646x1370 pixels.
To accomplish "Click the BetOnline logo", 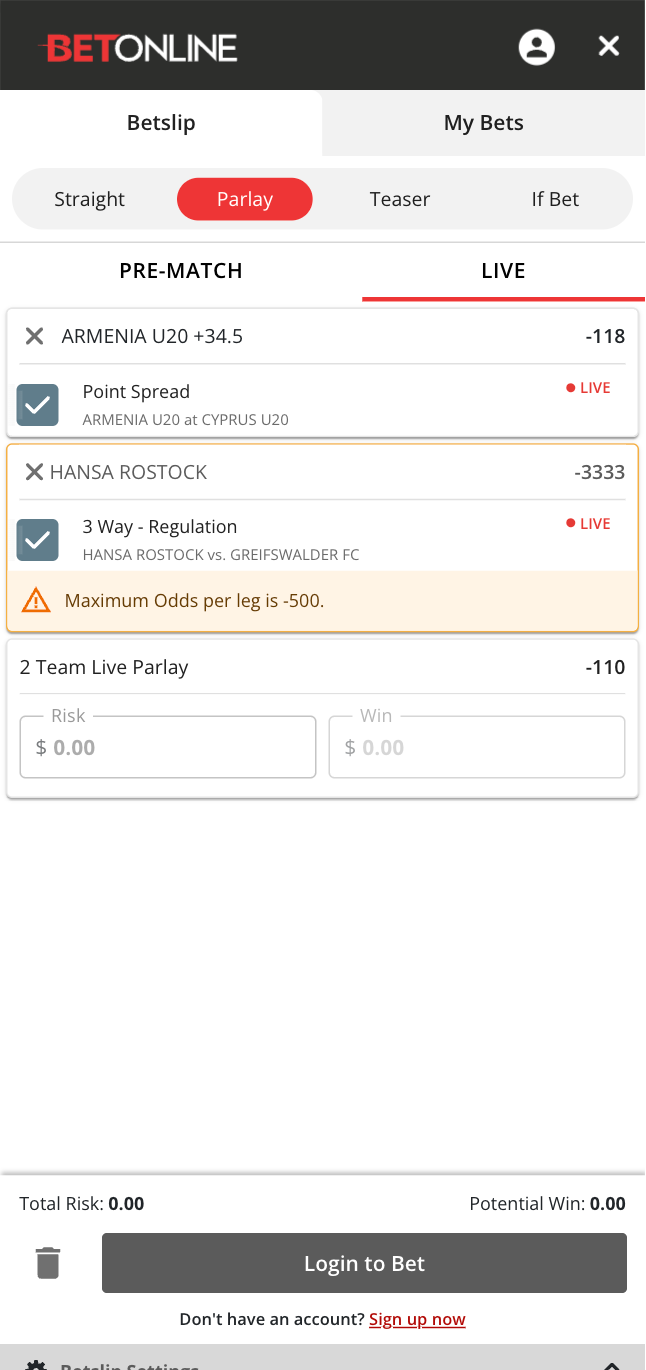I will (138, 48).
